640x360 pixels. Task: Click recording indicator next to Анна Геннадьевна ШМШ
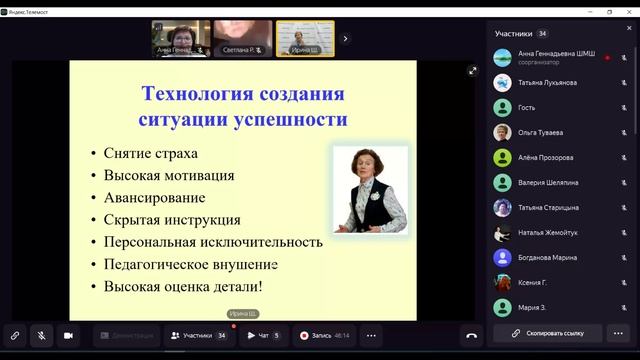coord(607,58)
